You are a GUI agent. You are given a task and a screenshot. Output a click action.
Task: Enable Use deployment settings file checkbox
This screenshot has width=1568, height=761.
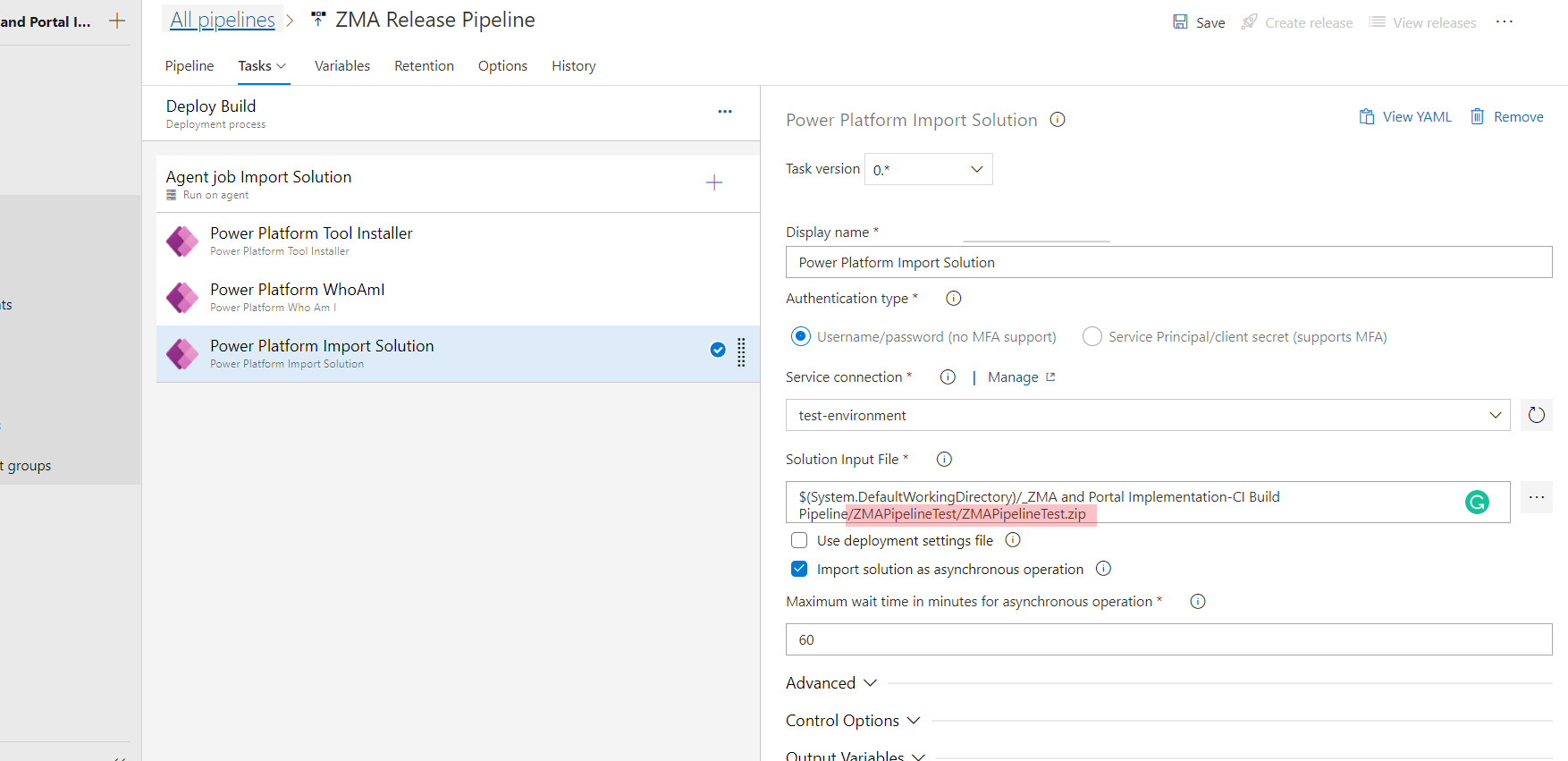[799, 540]
